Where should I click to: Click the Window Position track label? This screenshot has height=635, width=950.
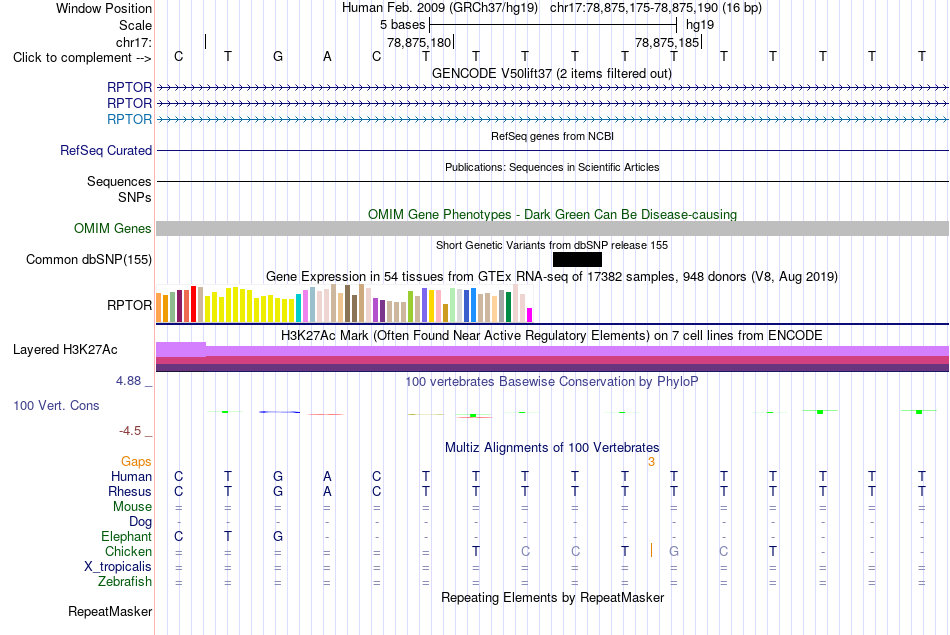(104, 8)
